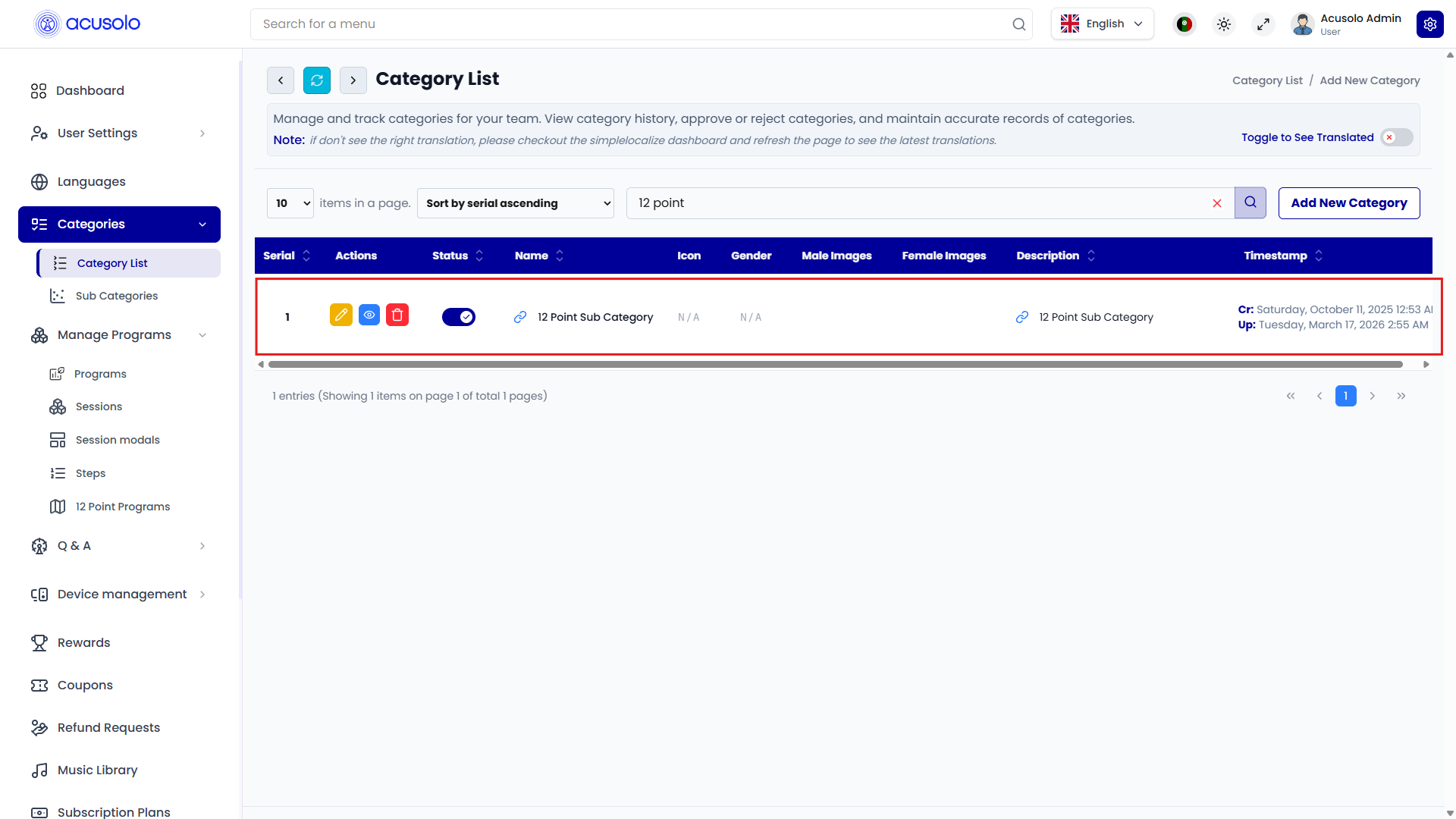Image resolution: width=1456 pixels, height=819 pixels.
Task: Run the category search with magnifier button
Action: (x=1250, y=202)
